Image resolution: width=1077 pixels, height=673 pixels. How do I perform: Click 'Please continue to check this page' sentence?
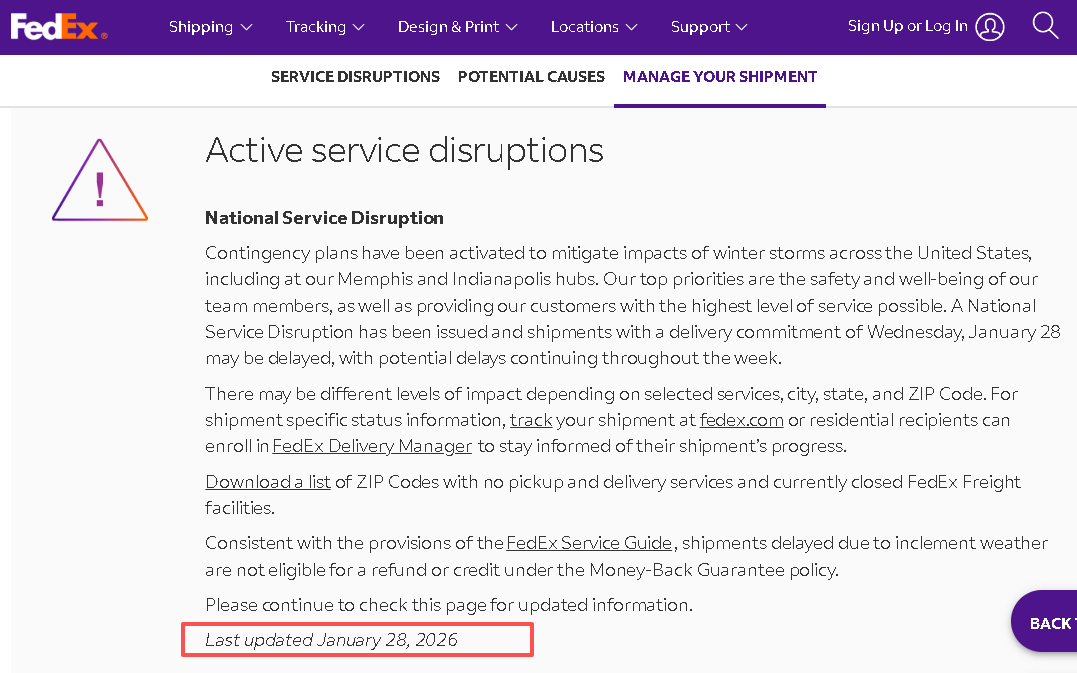(x=449, y=605)
